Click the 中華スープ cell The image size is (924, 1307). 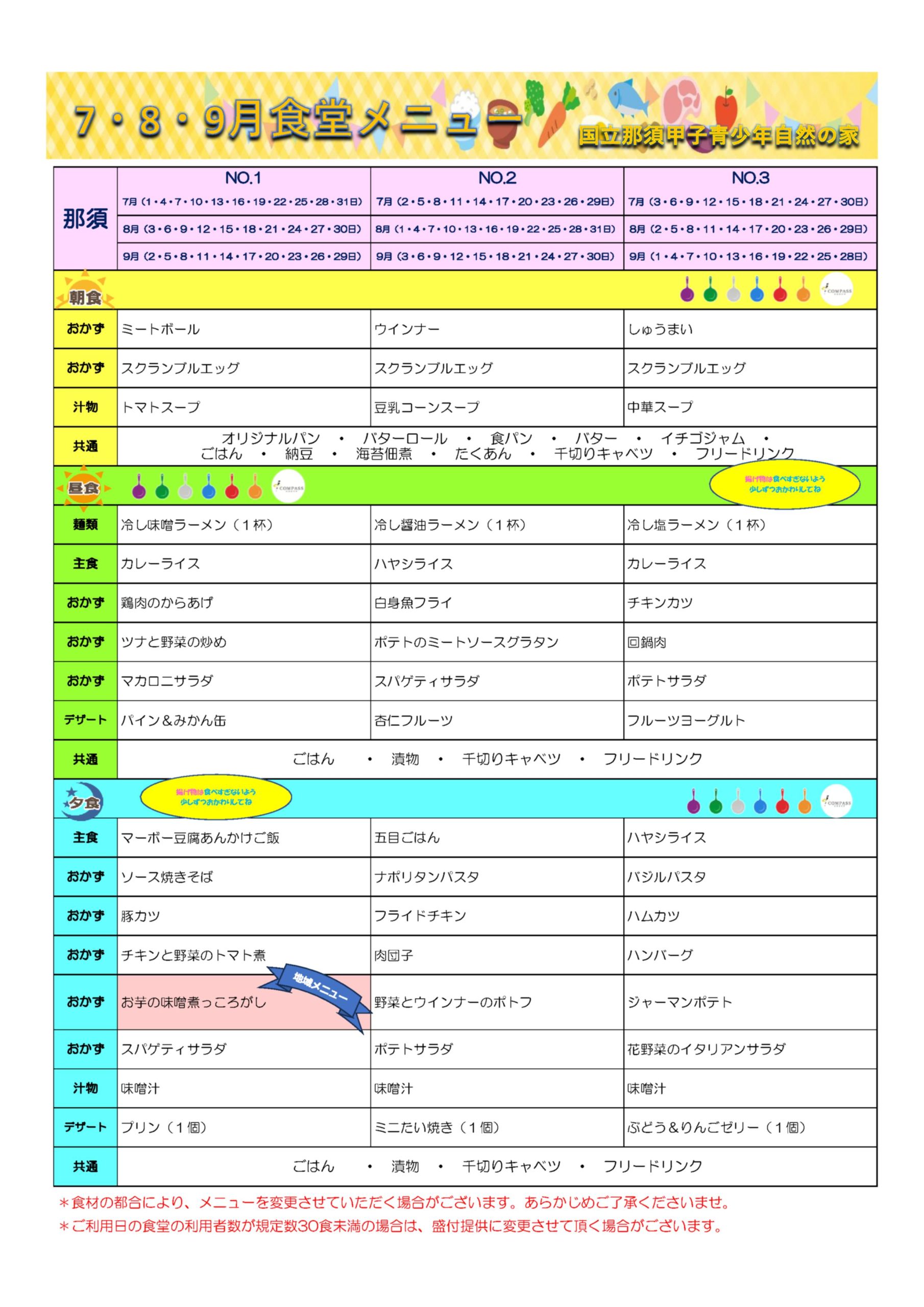coord(750,407)
